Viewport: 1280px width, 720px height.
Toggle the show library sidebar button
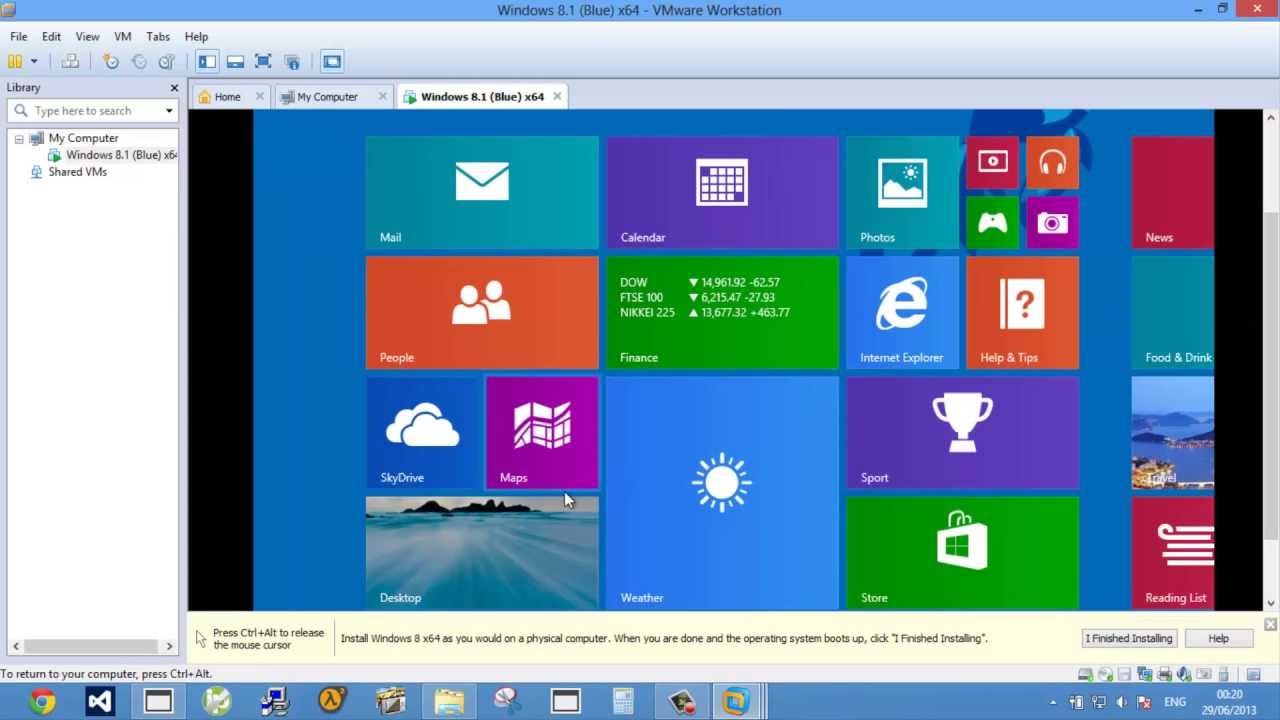point(207,61)
